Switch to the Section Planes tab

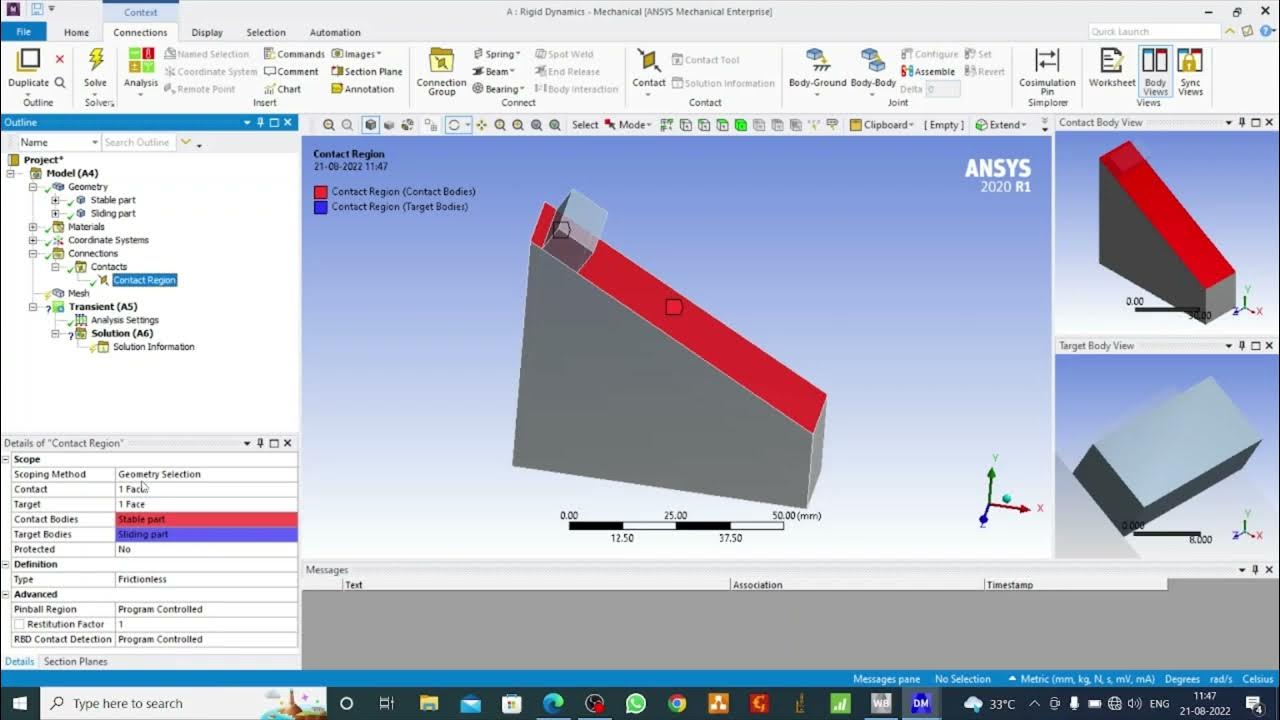click(x=76, y=662)
